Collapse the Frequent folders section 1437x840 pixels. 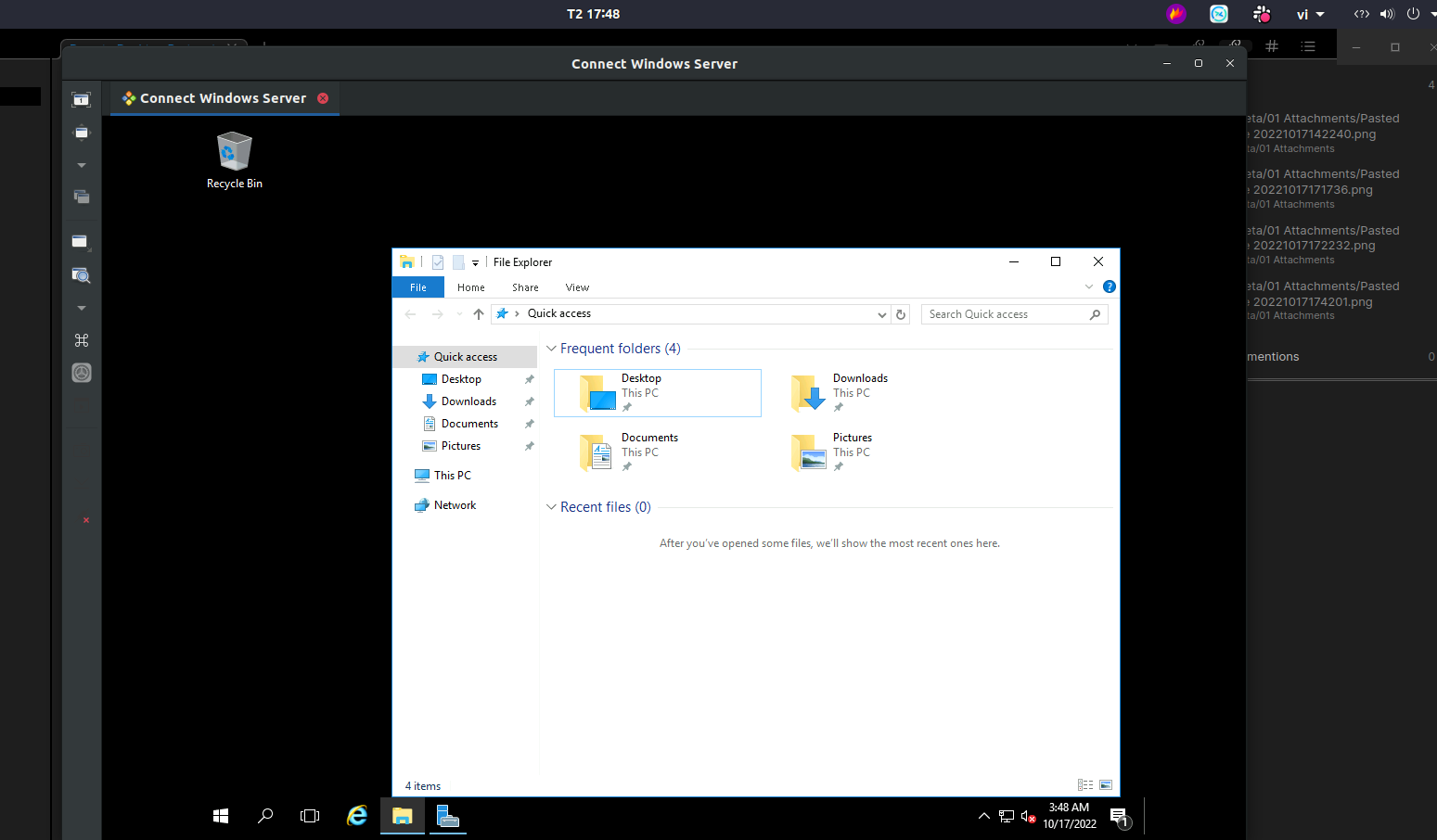[551, 349]
